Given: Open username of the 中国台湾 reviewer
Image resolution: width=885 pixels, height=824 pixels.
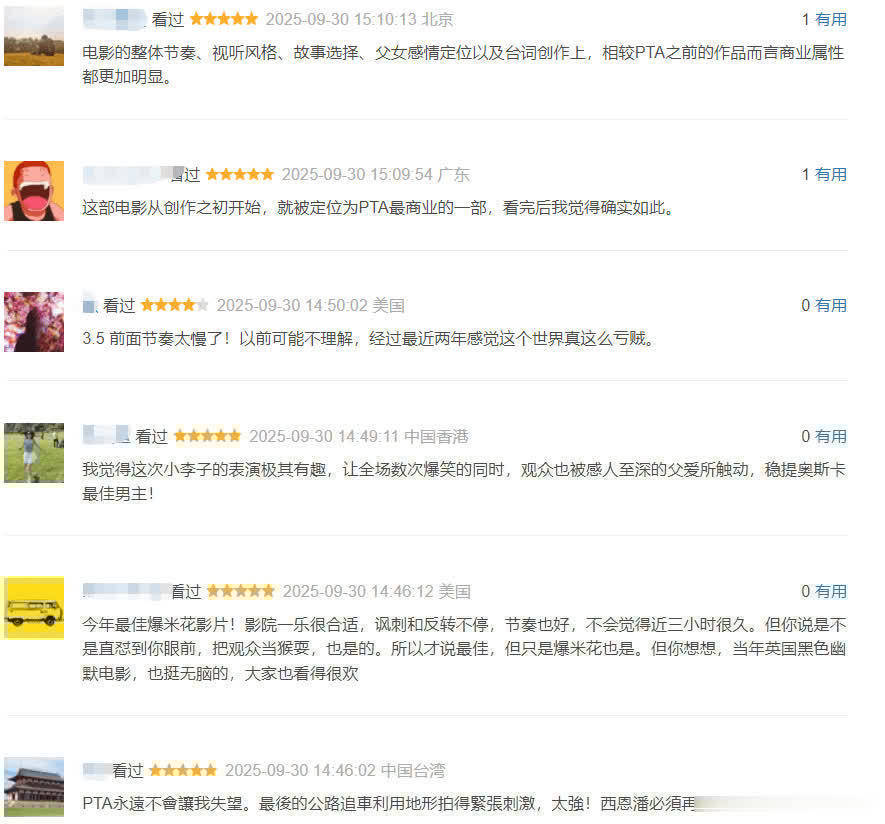Looking at the screenshot, I should coord(97,770).
